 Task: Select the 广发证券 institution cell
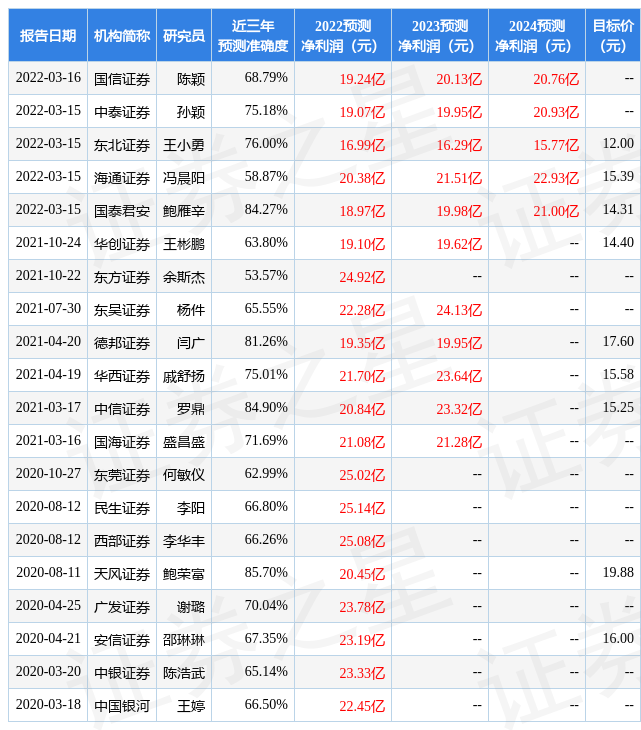point(122,607)
